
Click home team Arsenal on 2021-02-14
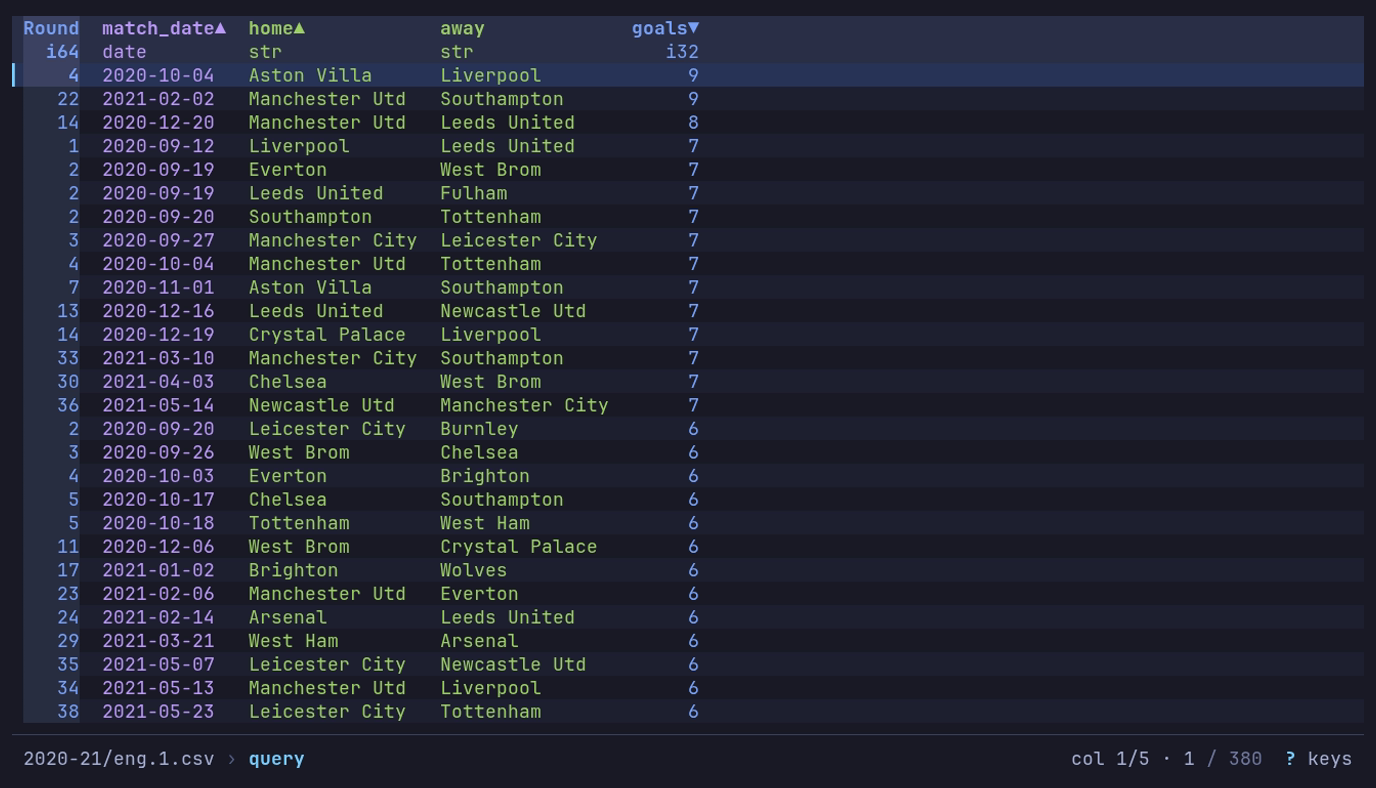tap(288, 618)
